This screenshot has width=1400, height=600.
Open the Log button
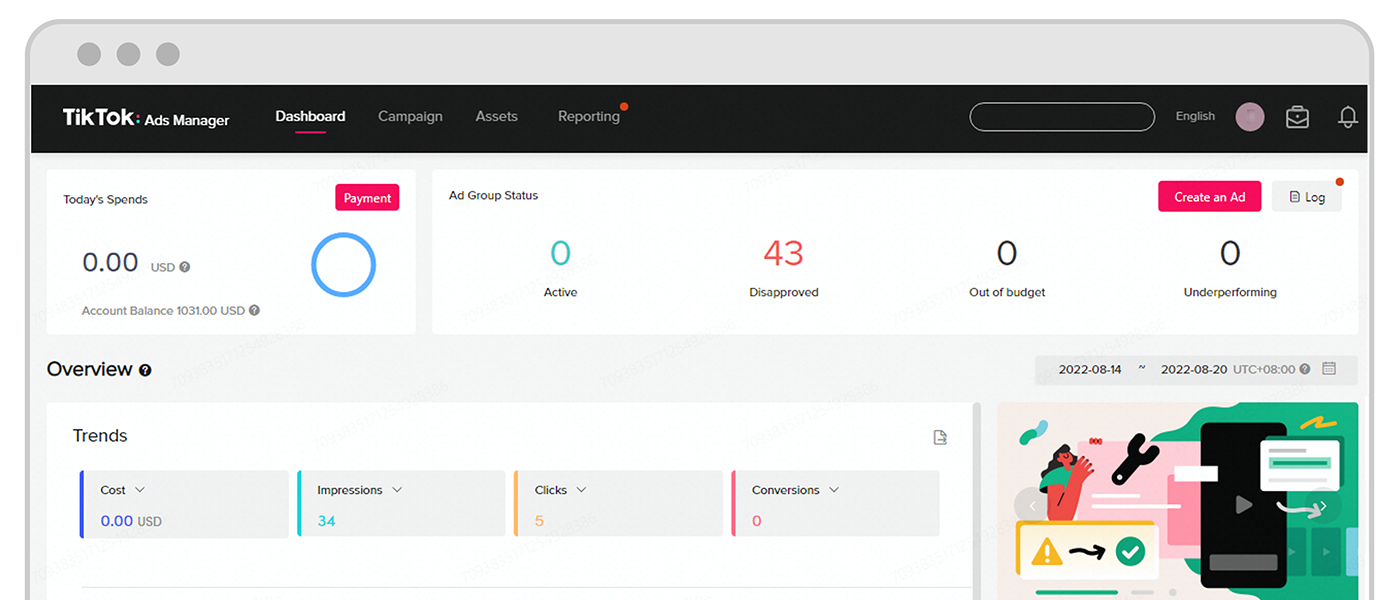(1306, 197)
